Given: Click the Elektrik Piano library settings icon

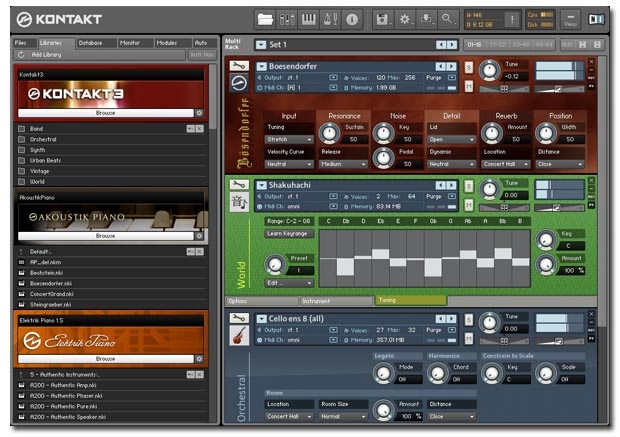Looking at the screenshot, I should pos(199,359).
